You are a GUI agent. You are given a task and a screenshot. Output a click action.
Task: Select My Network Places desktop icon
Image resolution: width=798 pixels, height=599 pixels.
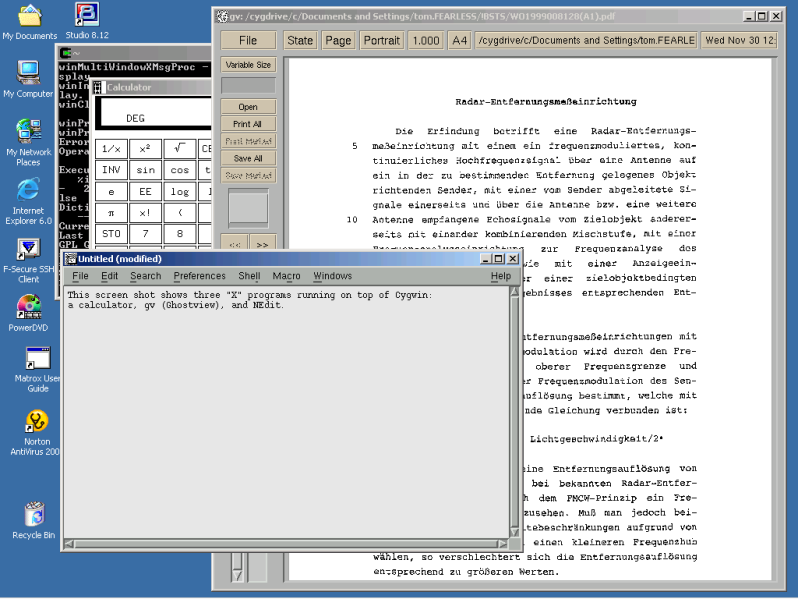coord(28,142)
